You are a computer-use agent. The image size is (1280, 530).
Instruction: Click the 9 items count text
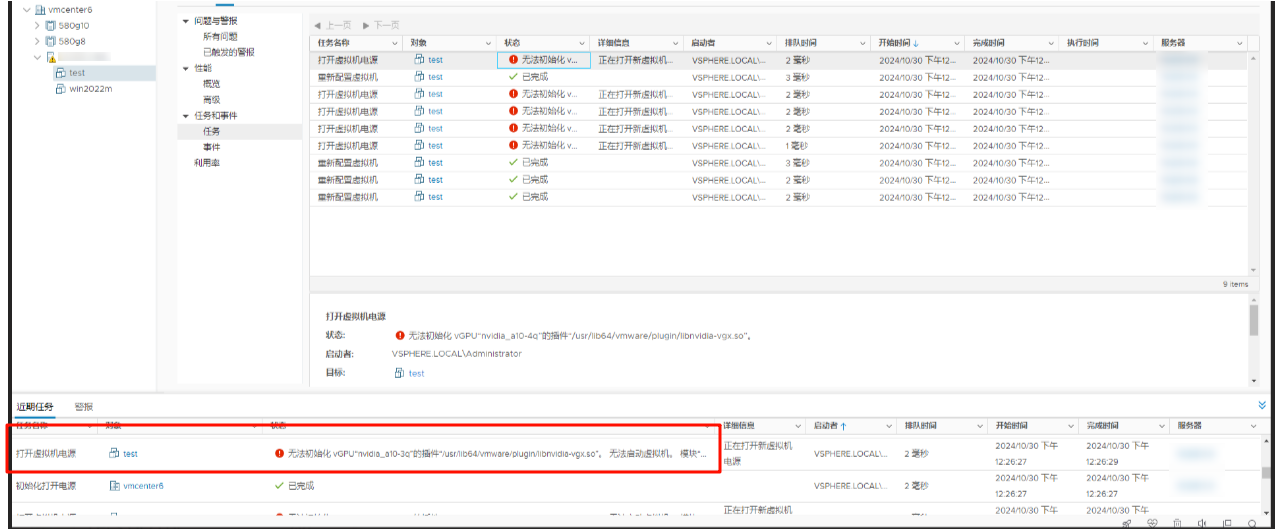[1236, 284]
